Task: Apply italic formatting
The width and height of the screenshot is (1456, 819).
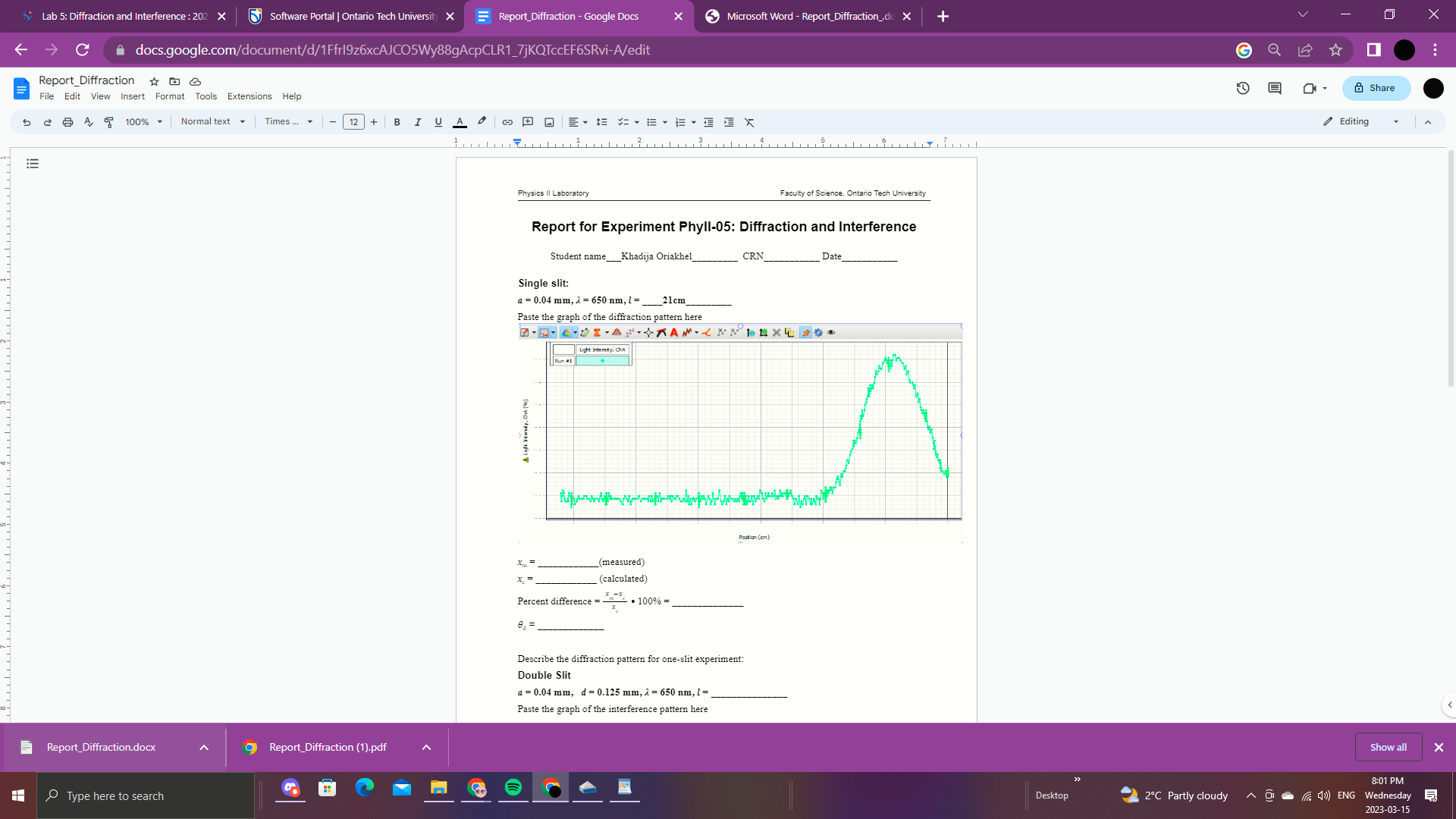Action: tap(417, 121)
